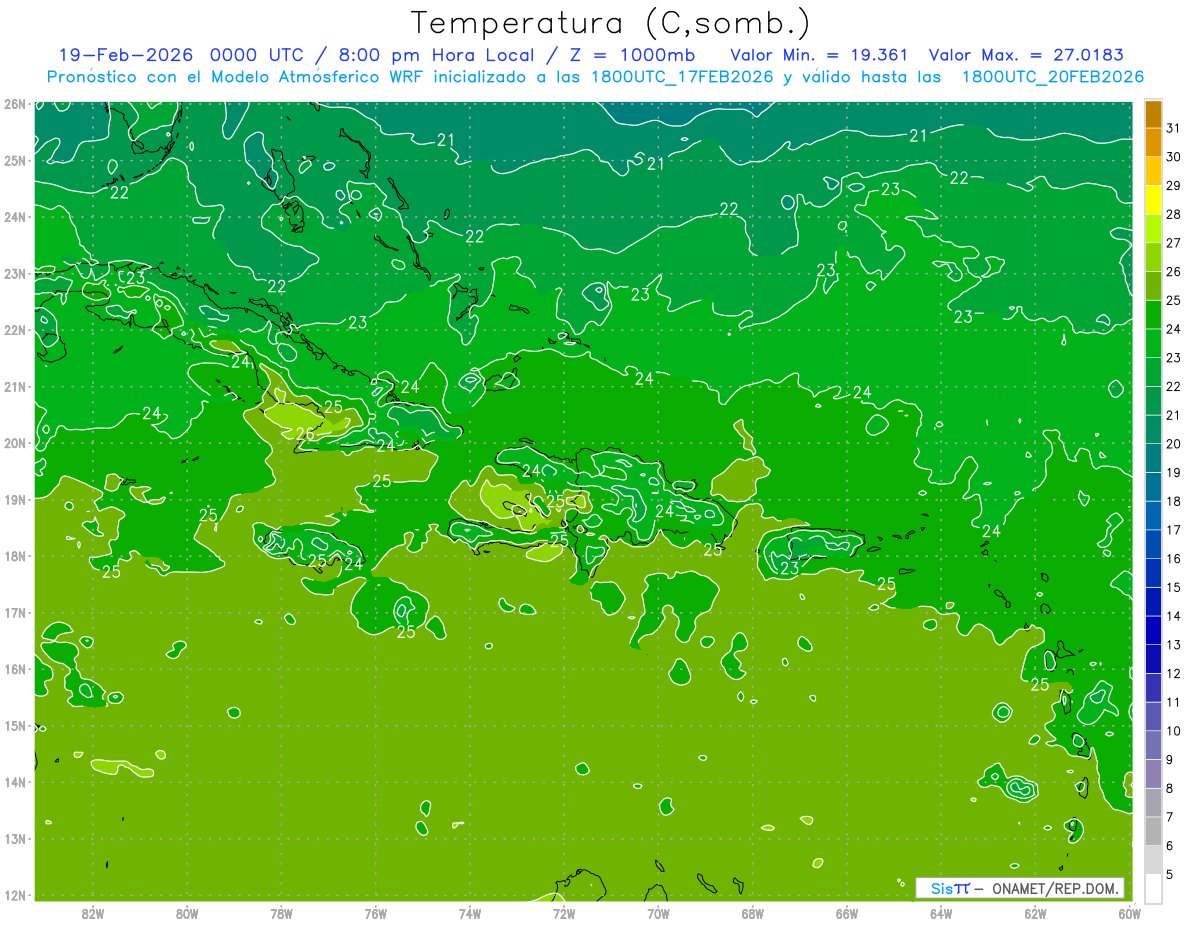Click the 25N latitude axis label
Viewport: 1200px width, 927px height.
click(14, 160)
